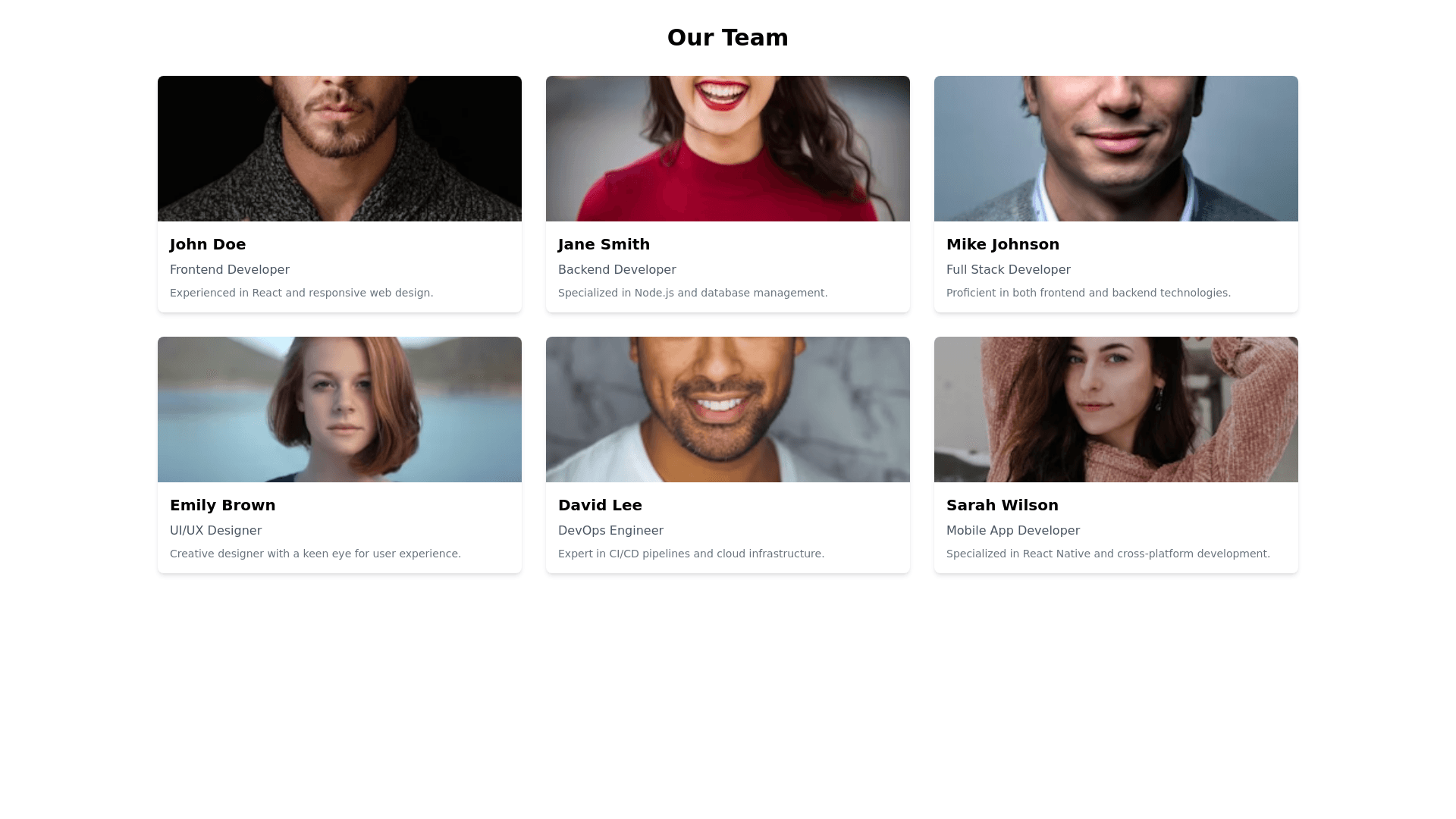Select Sarah Wilson's portrait thumbnail
1456x819 pixels.
click(1116, 409)
